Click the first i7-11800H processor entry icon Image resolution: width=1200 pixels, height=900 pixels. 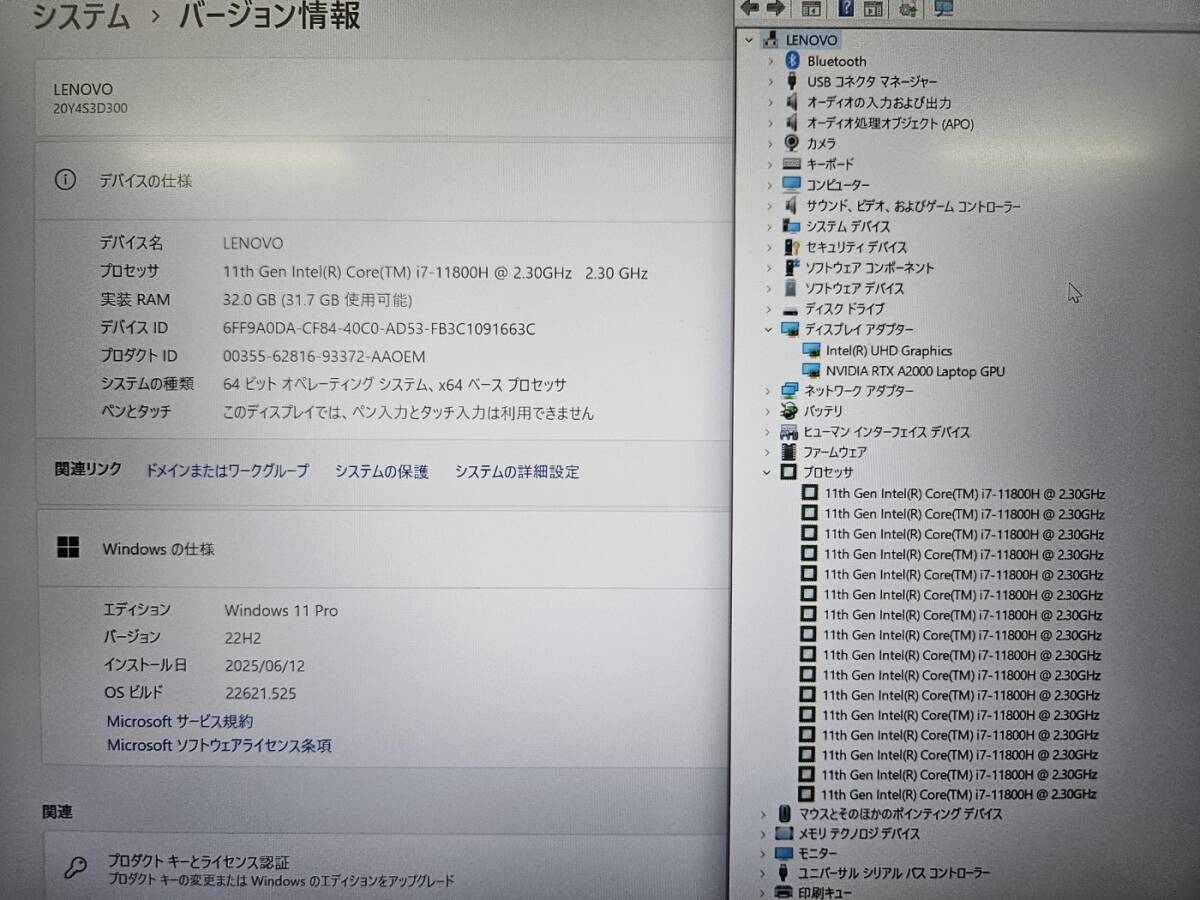click(x=810, y=493)
